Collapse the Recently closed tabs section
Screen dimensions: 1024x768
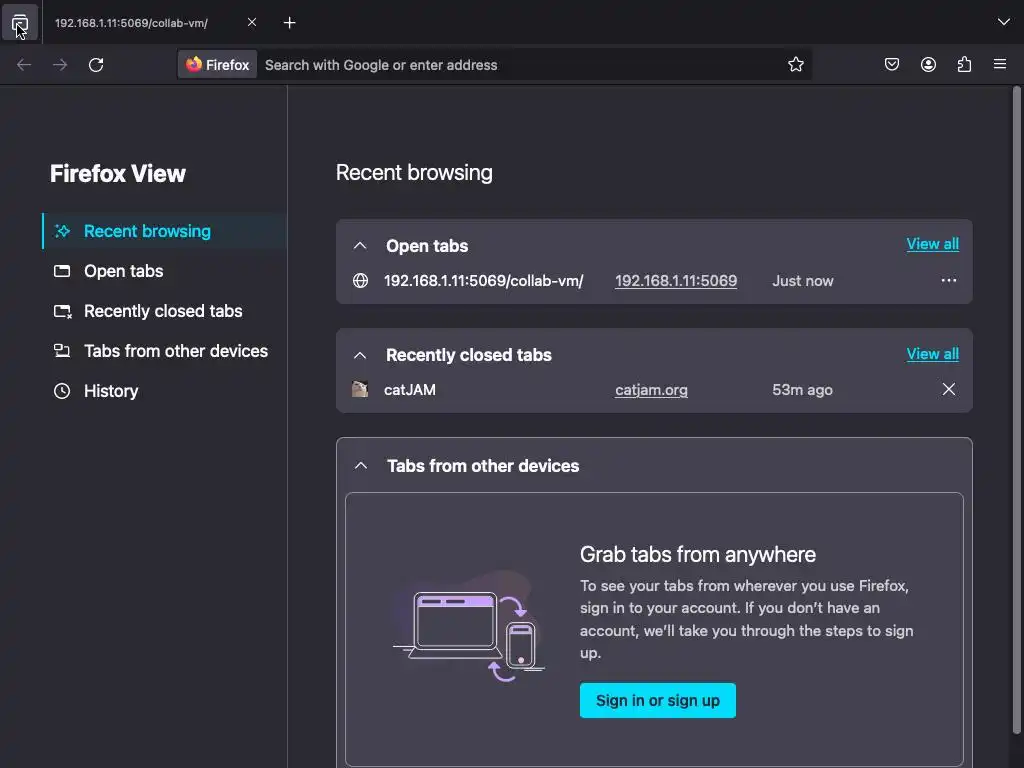360,355
